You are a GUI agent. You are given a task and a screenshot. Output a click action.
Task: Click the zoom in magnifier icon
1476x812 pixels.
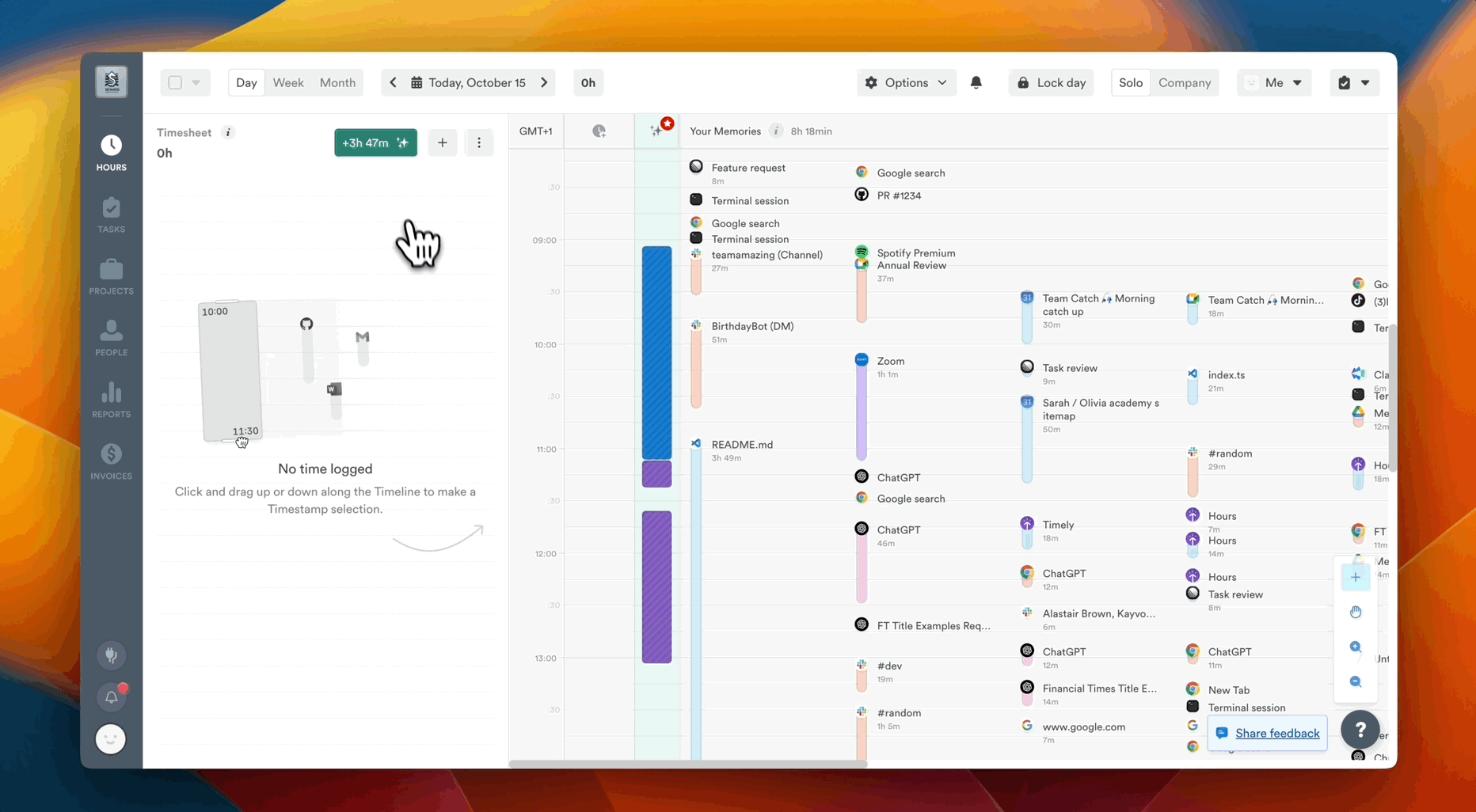tap(1355, 647)
